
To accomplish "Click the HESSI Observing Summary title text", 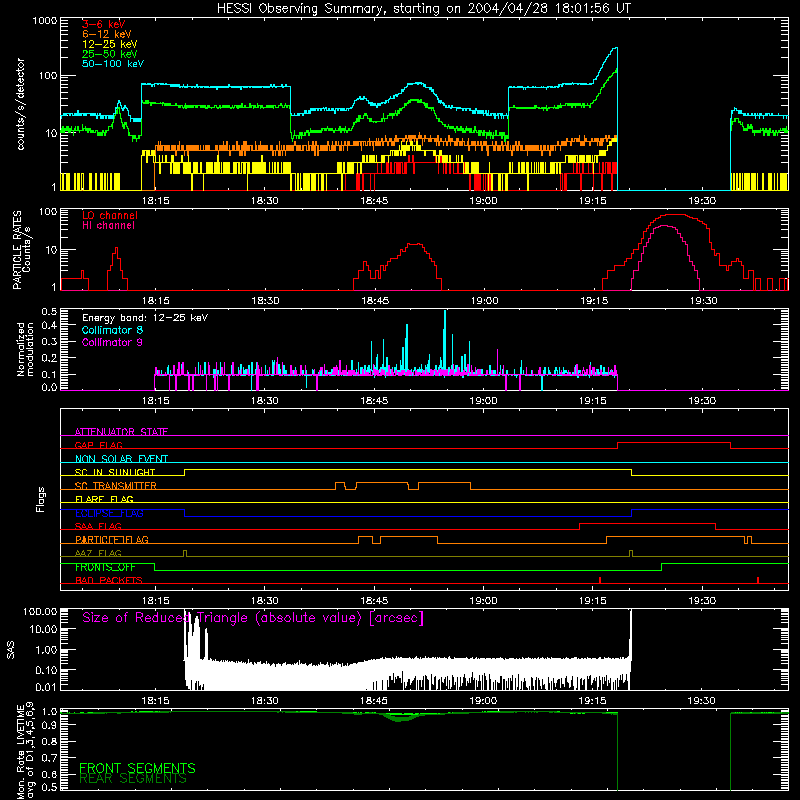I will [x=424, y=9].
